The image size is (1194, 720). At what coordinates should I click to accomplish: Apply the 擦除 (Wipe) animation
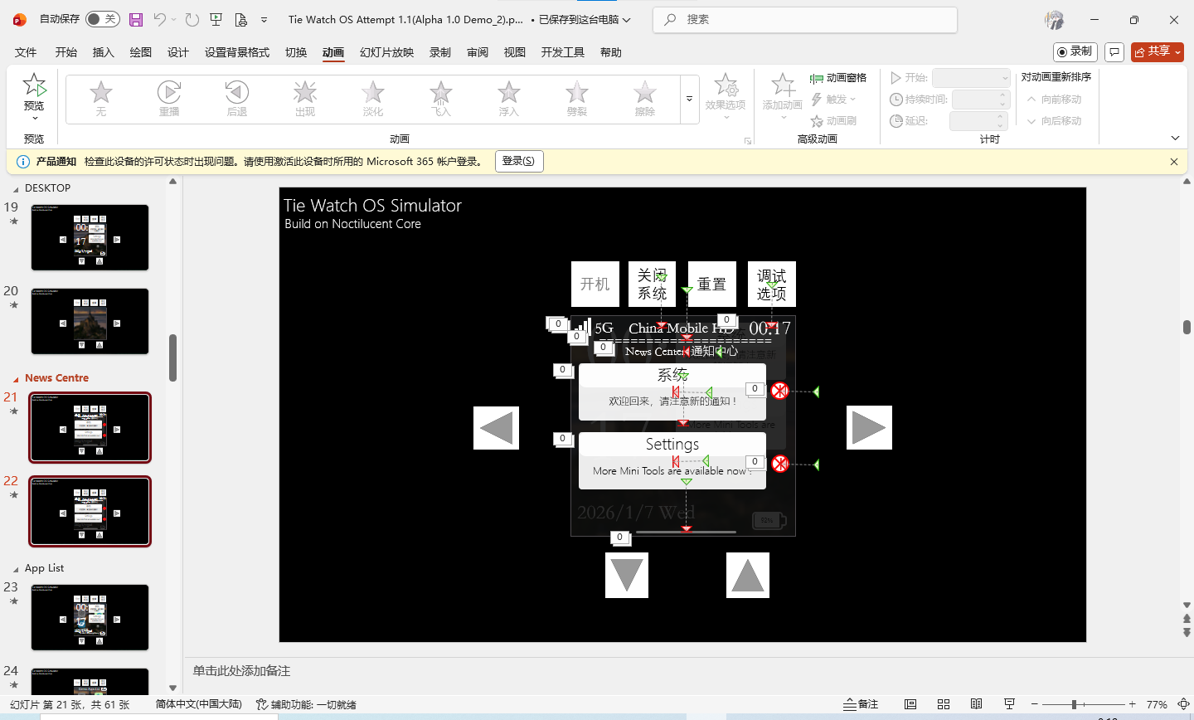[644, 97]
